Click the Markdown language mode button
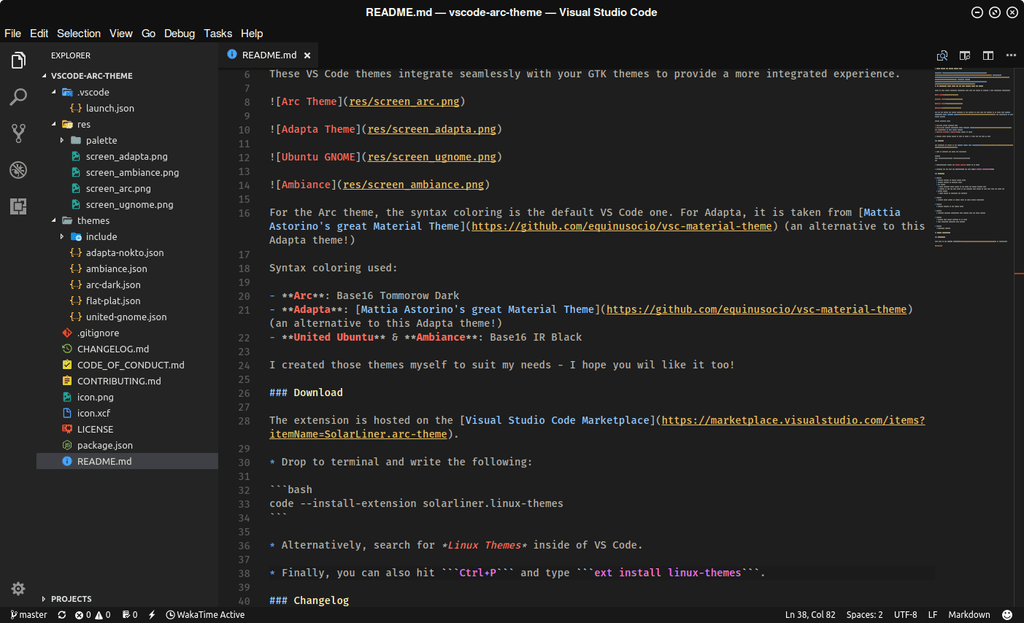 (968, 615)
